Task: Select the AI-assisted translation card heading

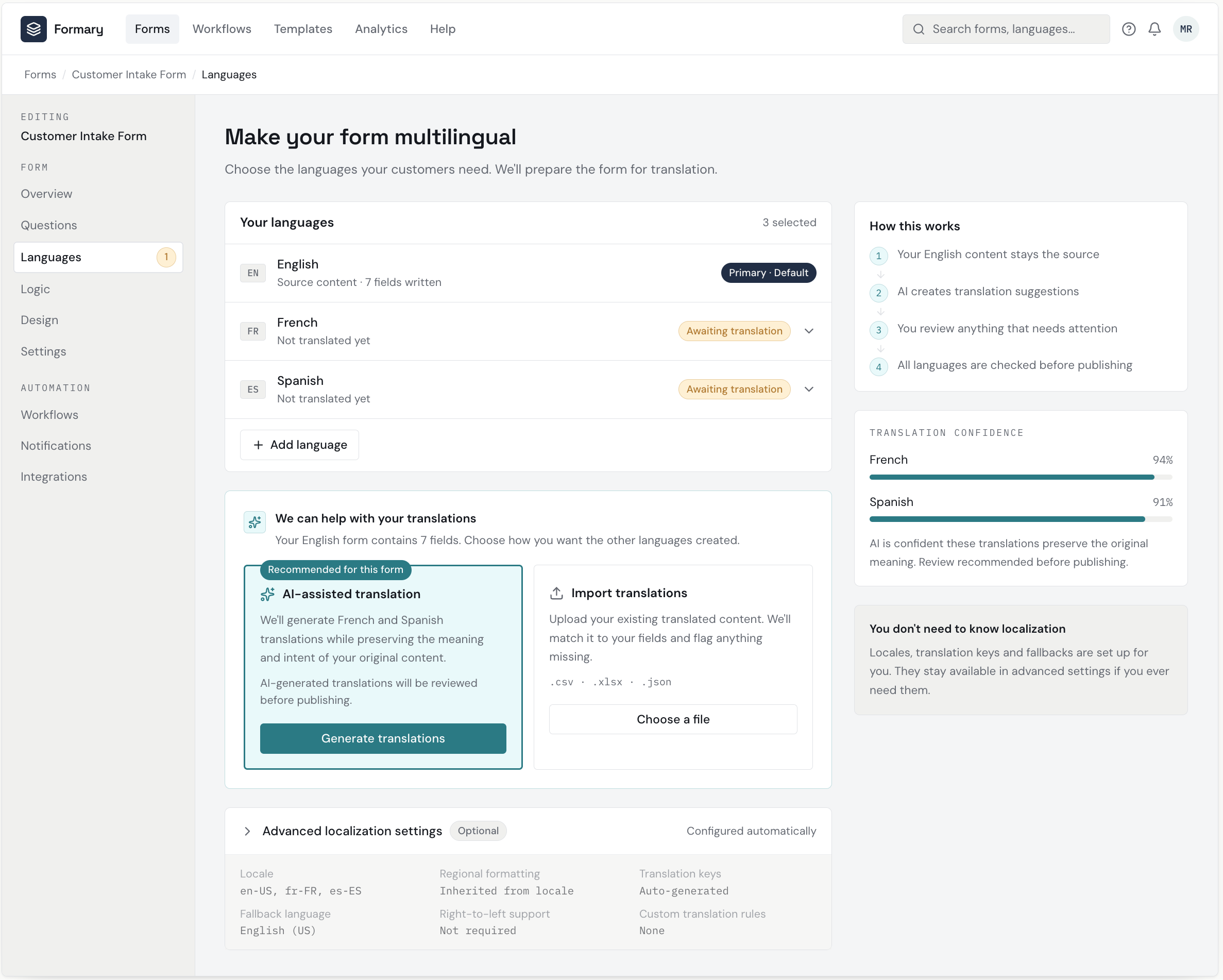Action: click(x=351, y=594)
